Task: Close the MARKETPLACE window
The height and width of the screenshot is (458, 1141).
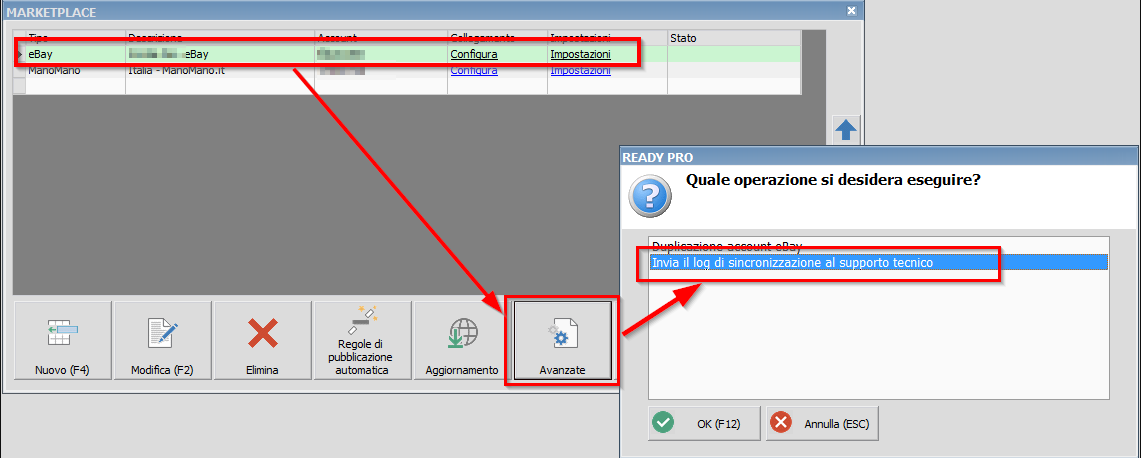Action: [851, 11]
